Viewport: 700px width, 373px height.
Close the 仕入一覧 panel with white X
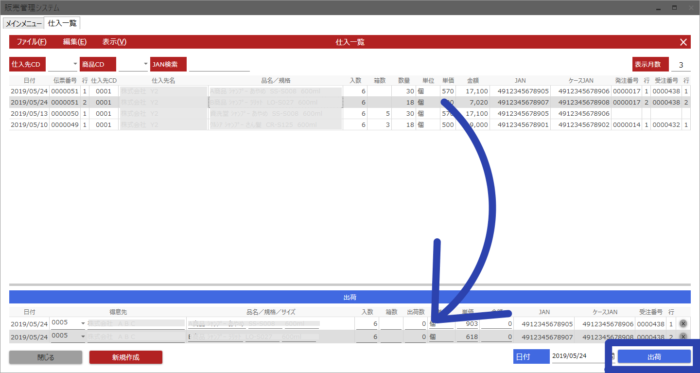683,42
